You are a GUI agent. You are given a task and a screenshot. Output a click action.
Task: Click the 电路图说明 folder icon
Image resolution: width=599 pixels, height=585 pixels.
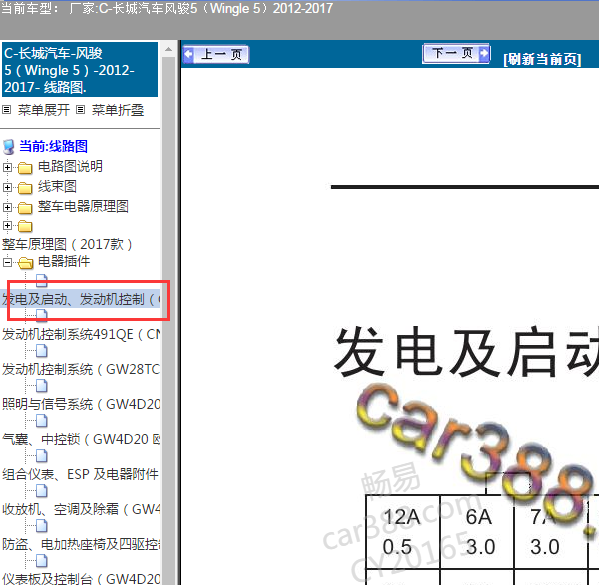(25, 167)
